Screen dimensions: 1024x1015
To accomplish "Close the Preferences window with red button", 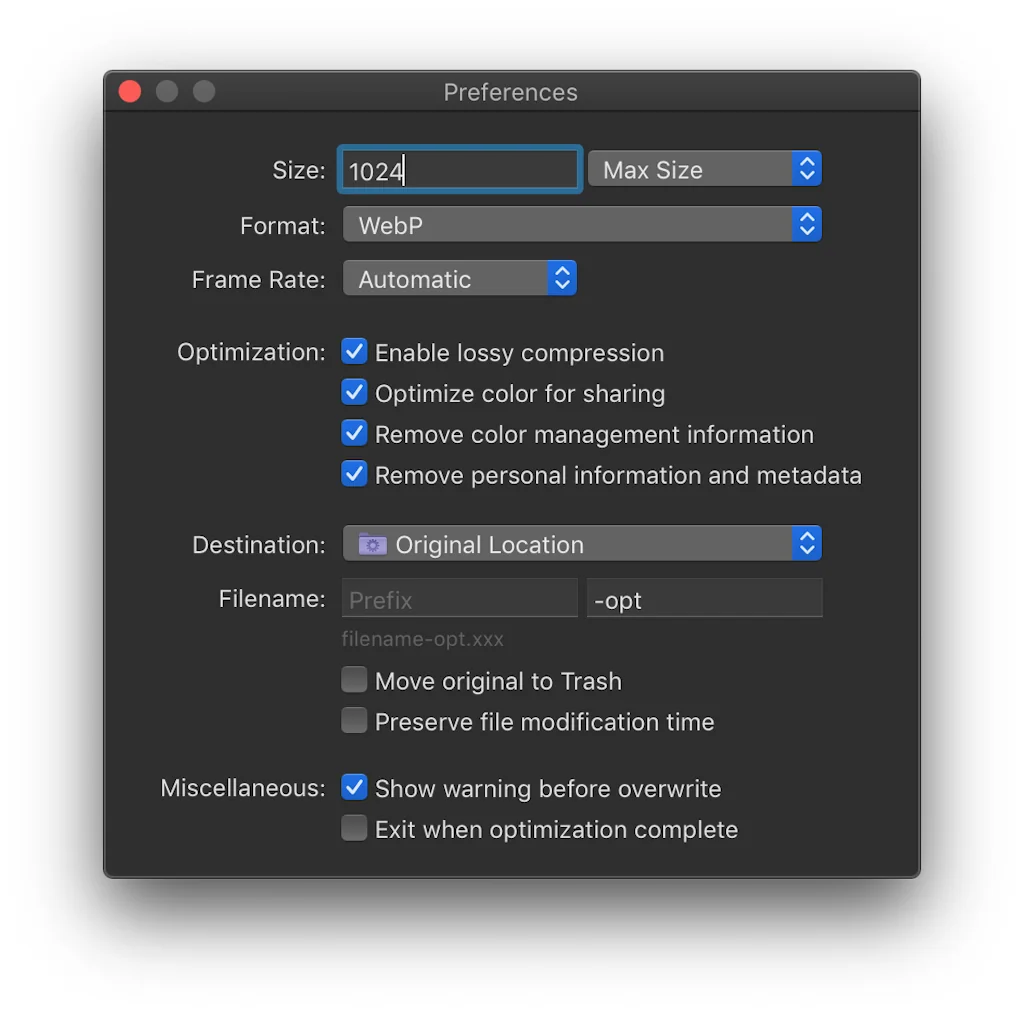I will tap(130, 92).
